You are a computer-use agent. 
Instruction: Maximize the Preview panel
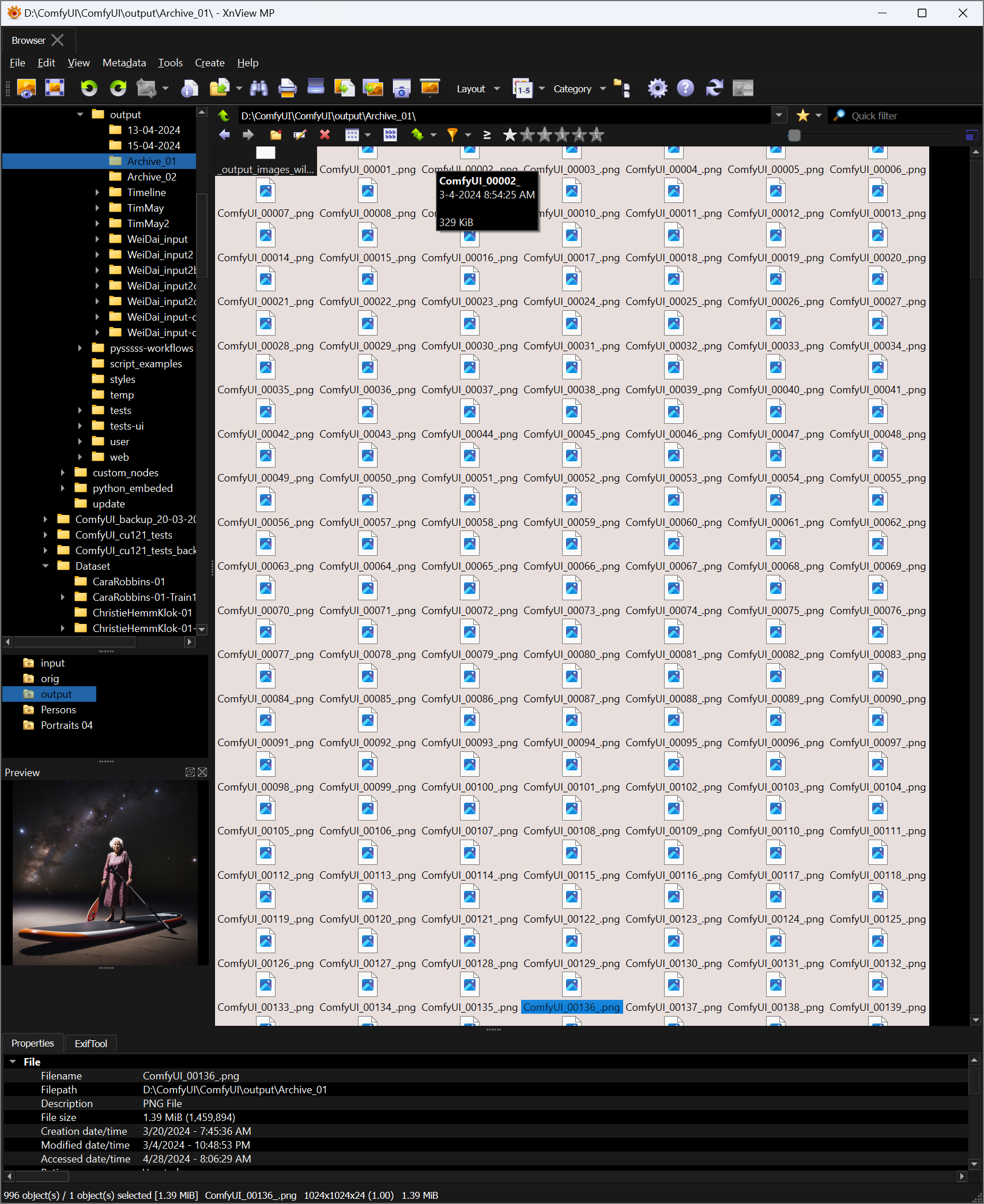[190, 772]
